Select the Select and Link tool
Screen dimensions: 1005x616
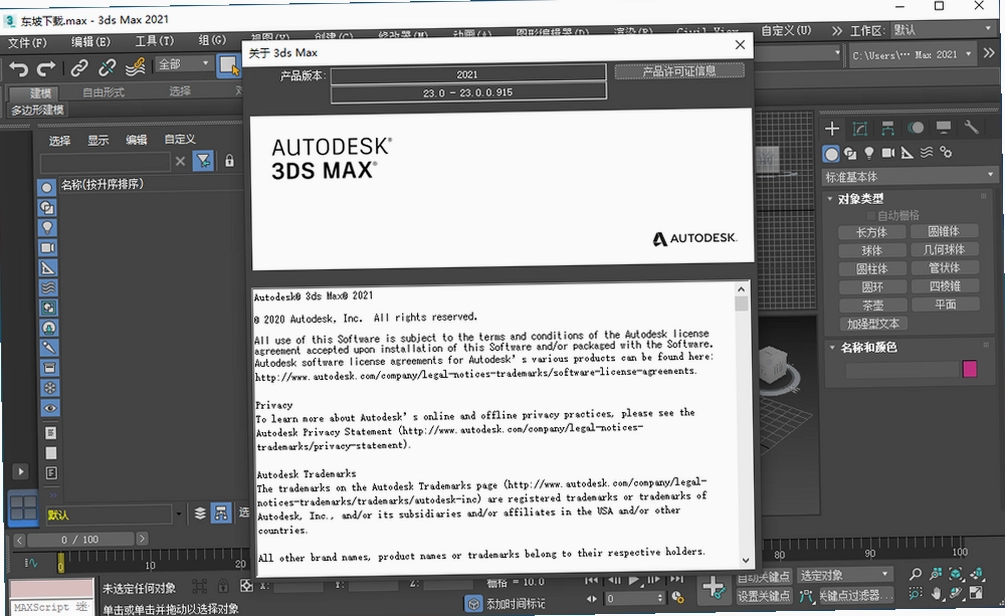79,67
